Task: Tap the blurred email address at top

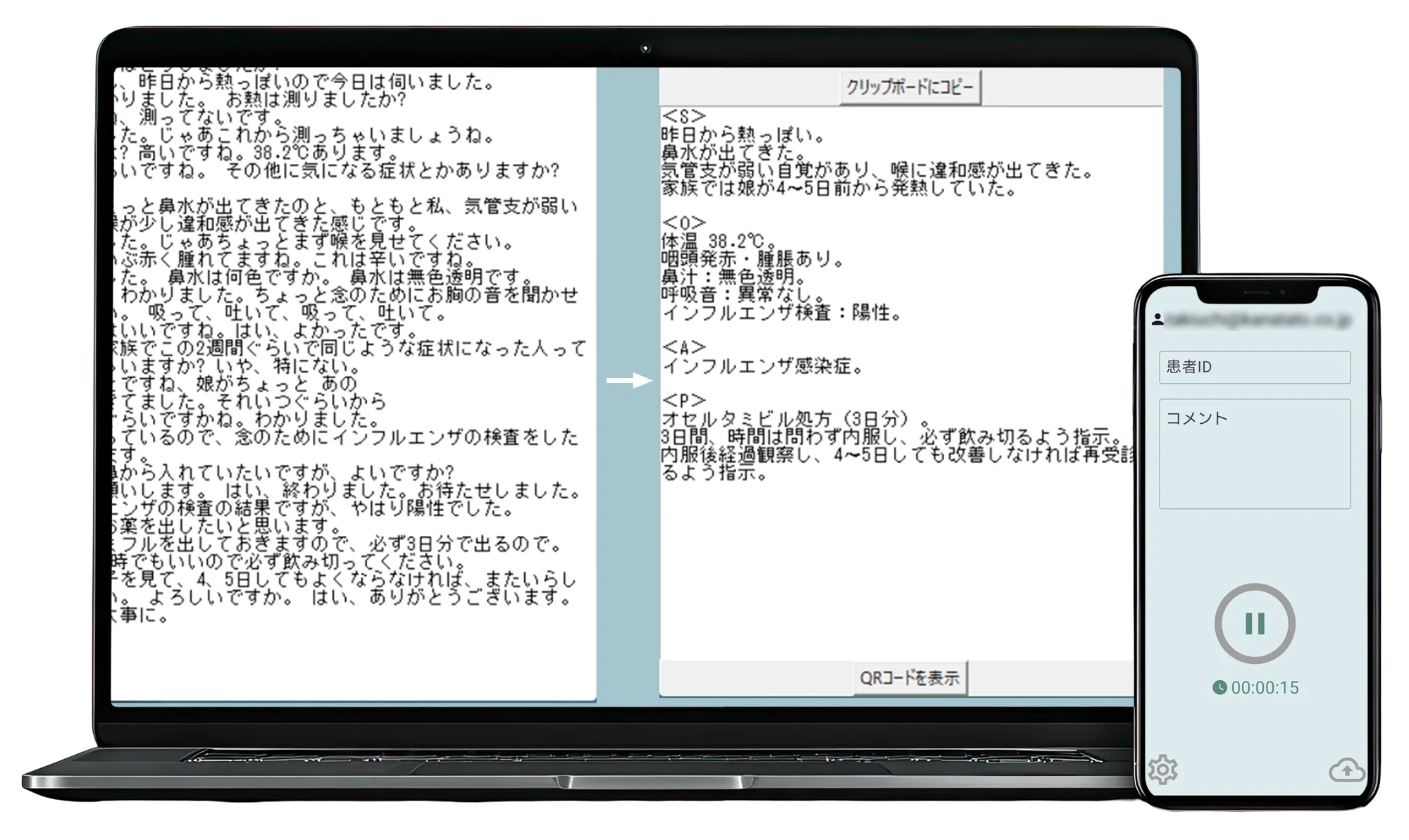Action: pos(1258,320)
